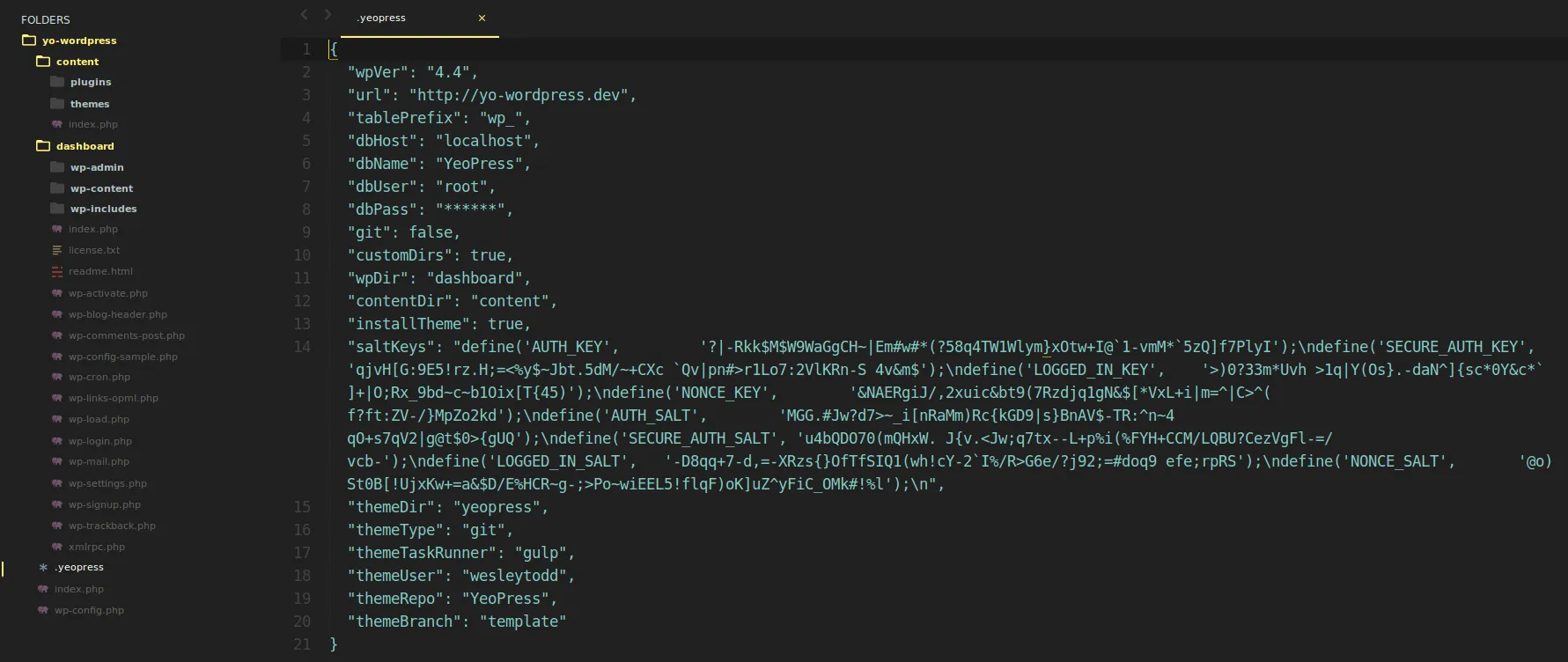Viewport: 1568px width, 662px height.
Task: Open readme.html file
Action: [100, 271]
